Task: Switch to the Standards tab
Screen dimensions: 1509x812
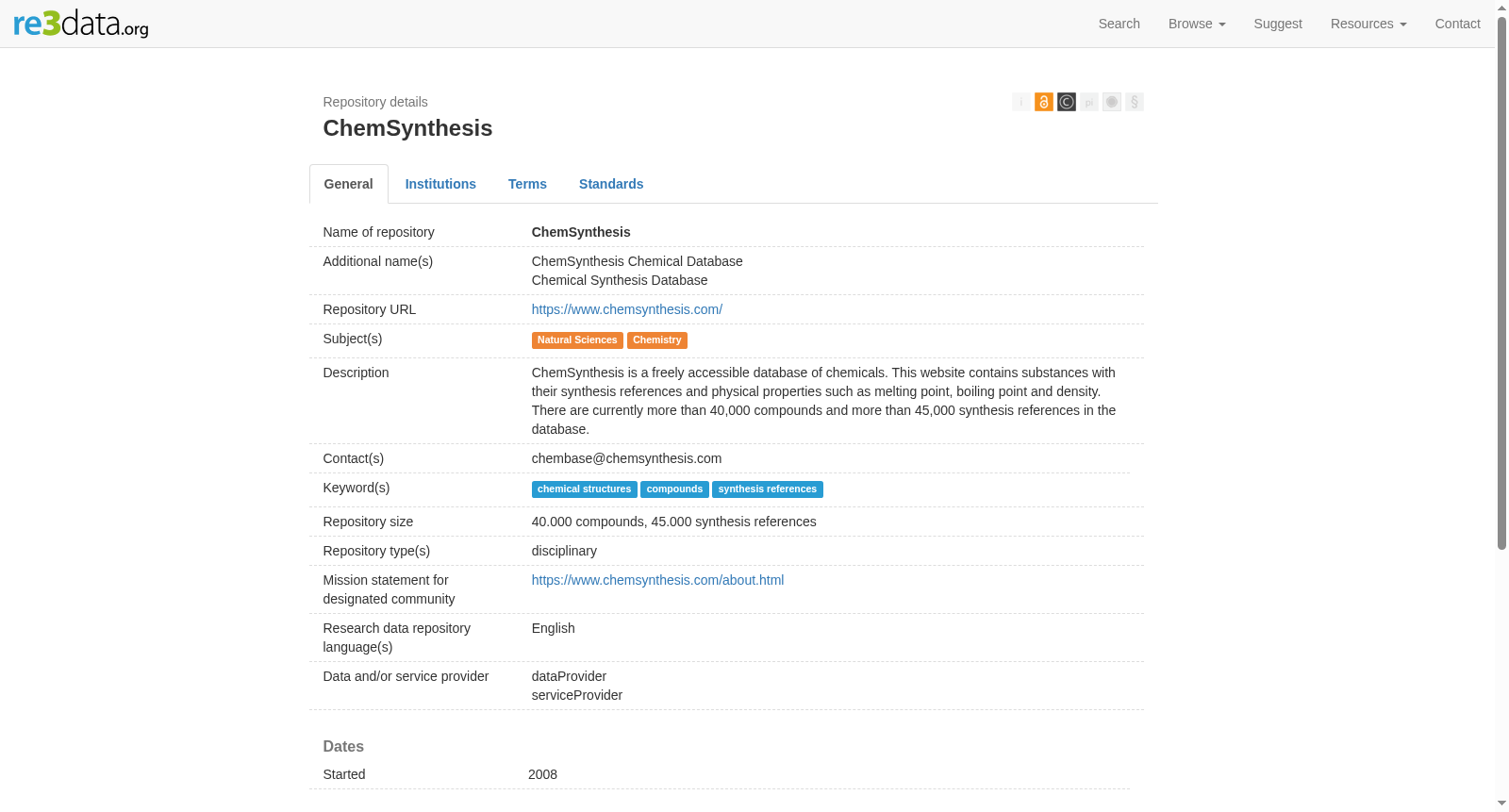Action: pos(611,184)
